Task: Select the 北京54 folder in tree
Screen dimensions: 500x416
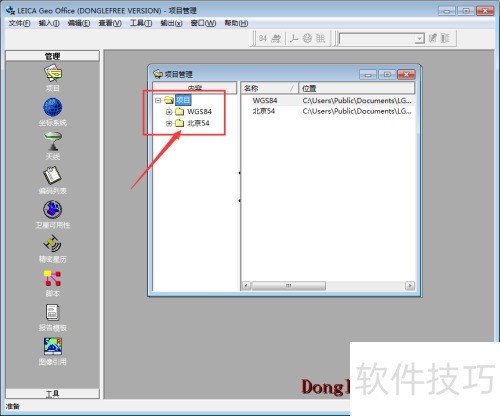Action: pos(198,123)
